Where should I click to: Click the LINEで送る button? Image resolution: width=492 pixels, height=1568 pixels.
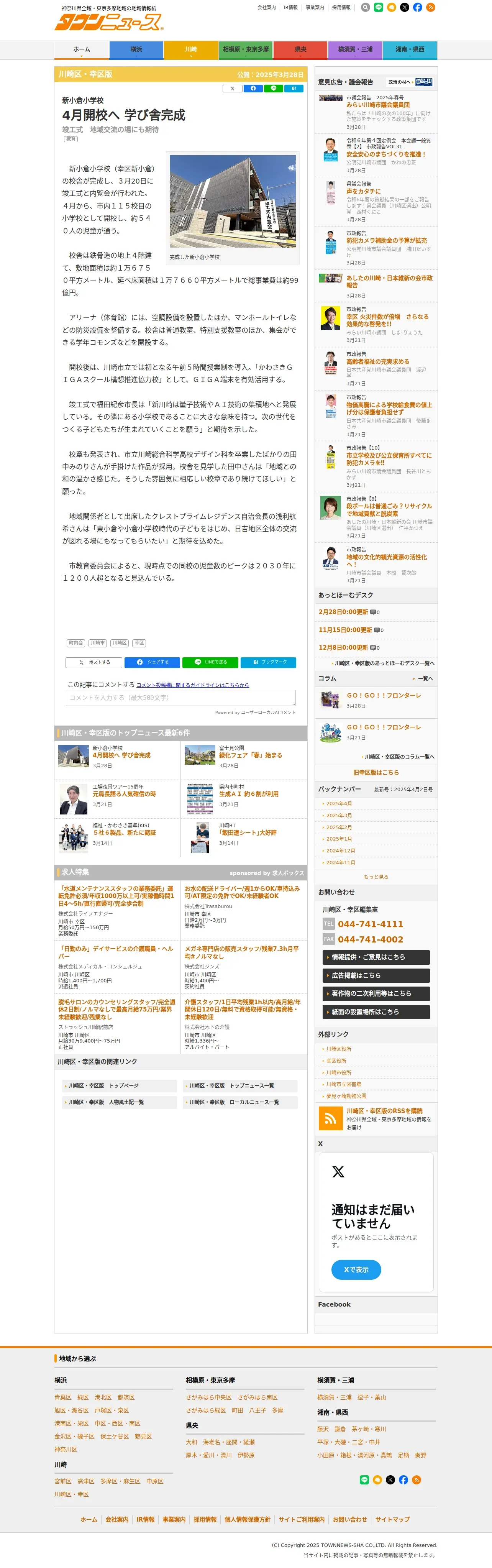click(210, 662)
